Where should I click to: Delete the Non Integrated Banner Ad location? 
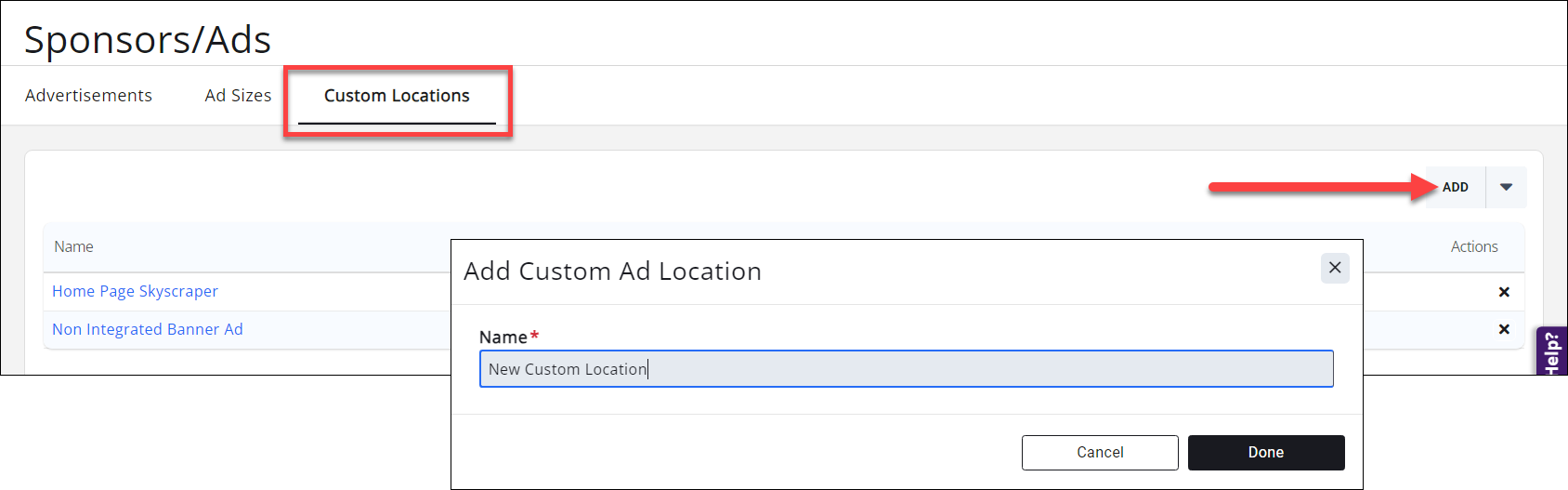1504,329
